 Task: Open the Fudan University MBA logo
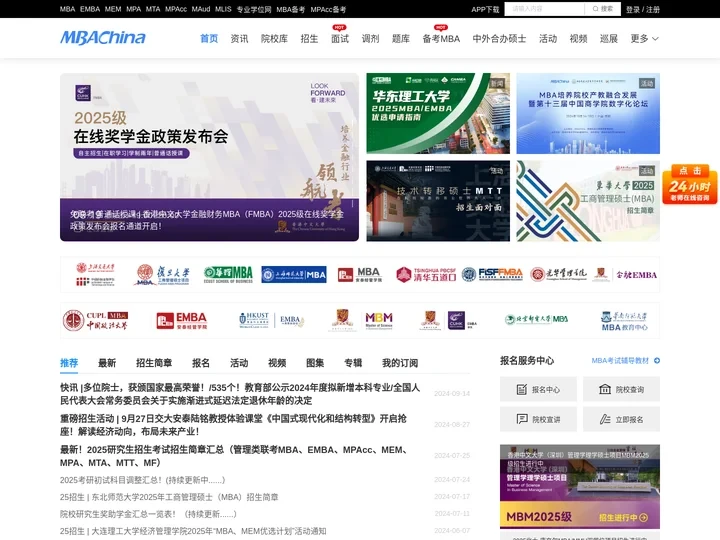click(x=163, y=275)
